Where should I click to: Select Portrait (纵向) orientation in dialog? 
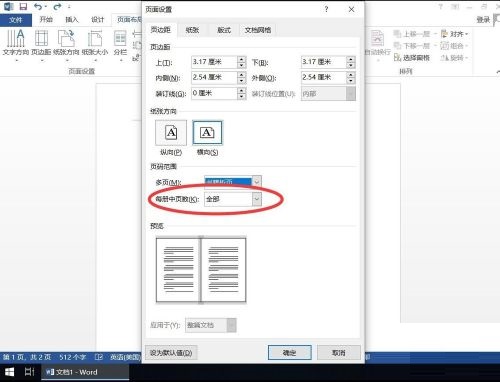coord(171,133)
